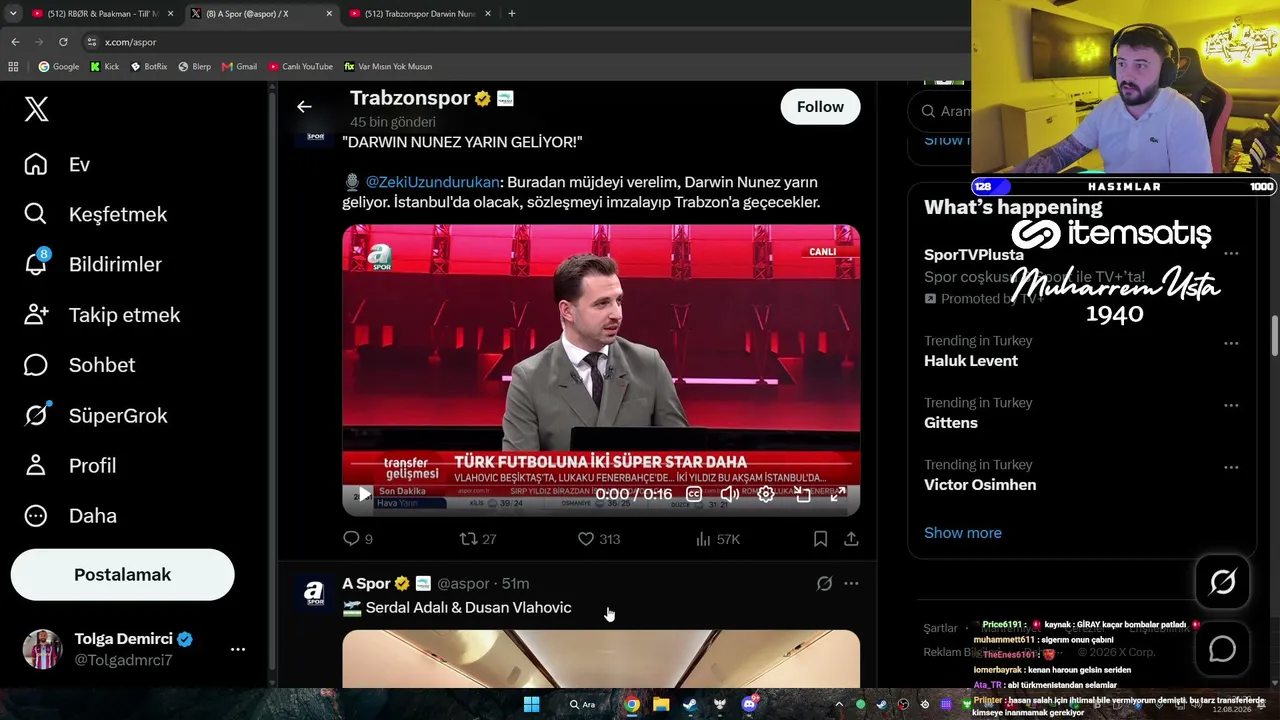Expand the video to fullscreen
1280x720 pixels.
(x=838, y=494)
